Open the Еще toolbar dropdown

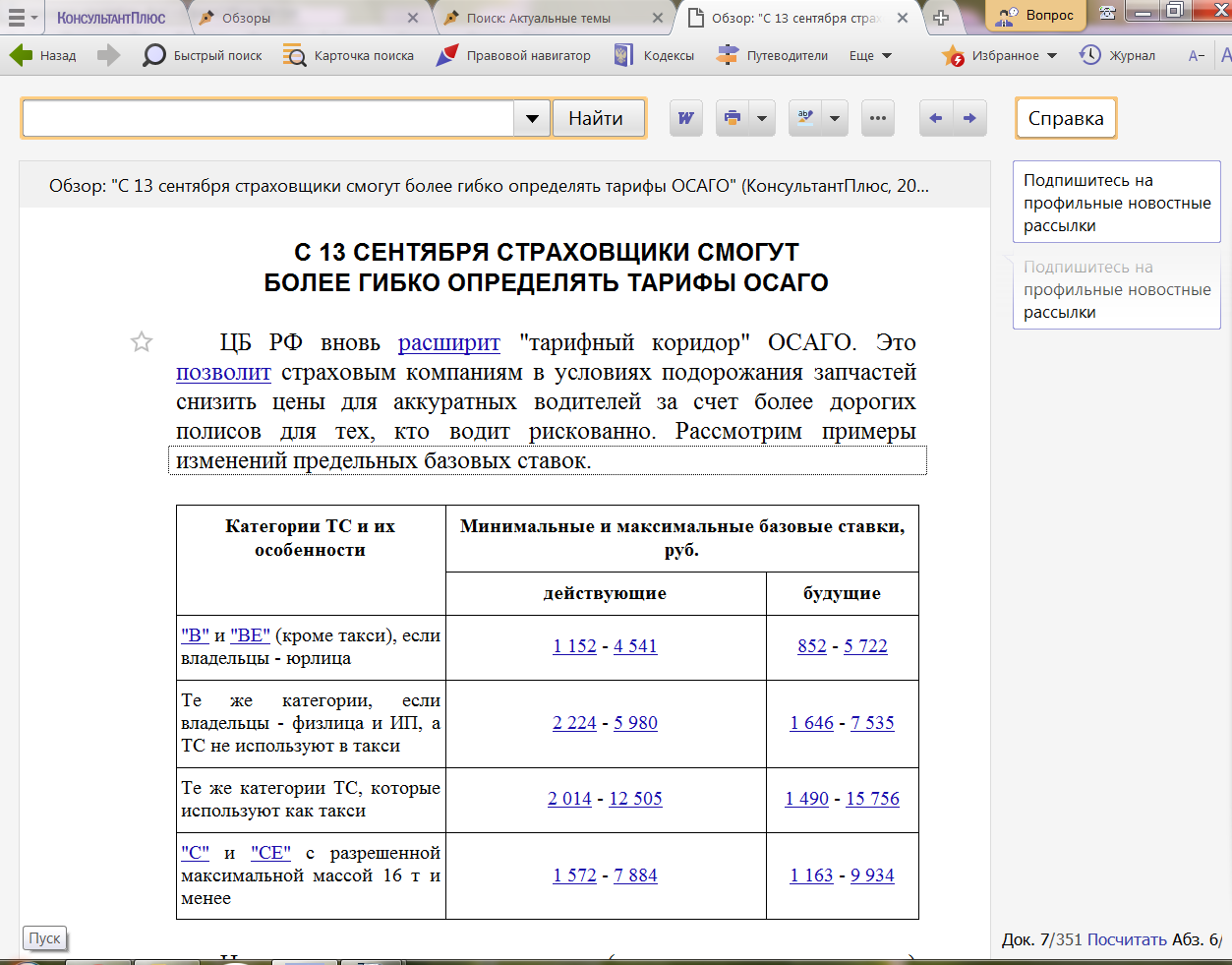[x=870, y=56]
